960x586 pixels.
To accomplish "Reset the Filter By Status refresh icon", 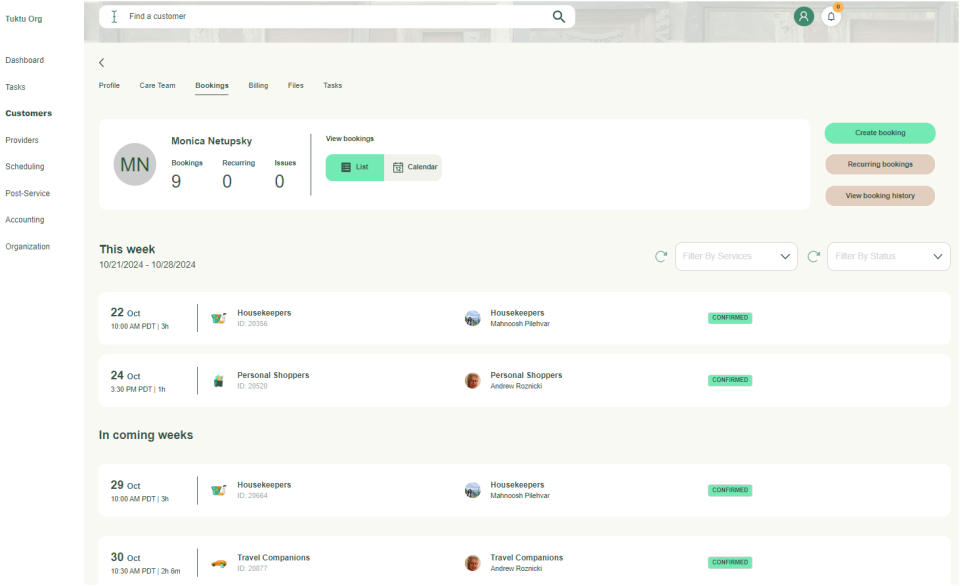I will [x=814, y=257].
